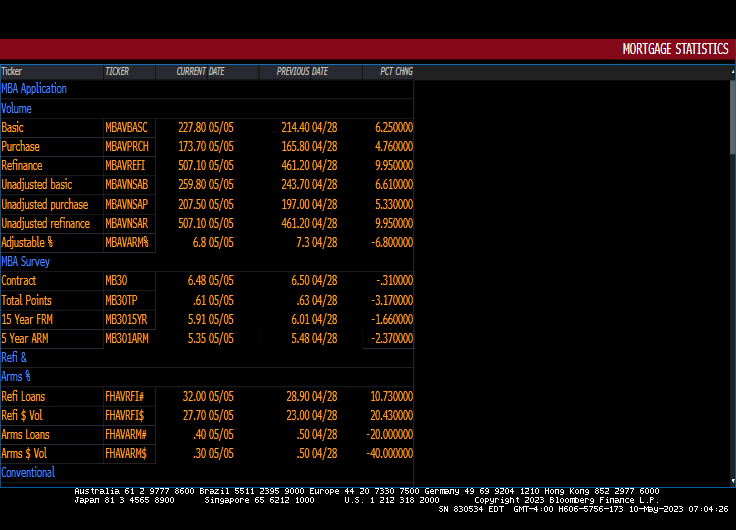
Task: Open the Volume subsection heading
Action: click(x=17, y=108)
